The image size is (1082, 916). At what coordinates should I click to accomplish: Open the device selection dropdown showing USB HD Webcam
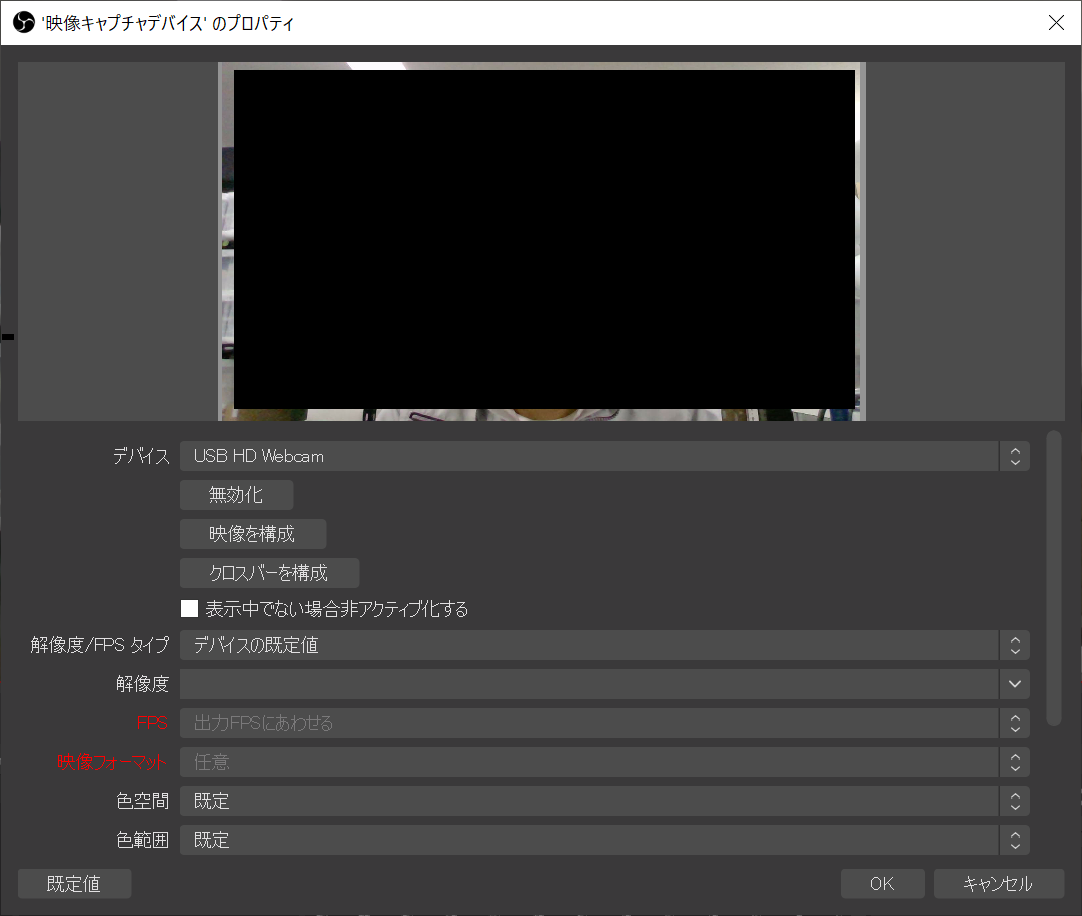(590, 456)
